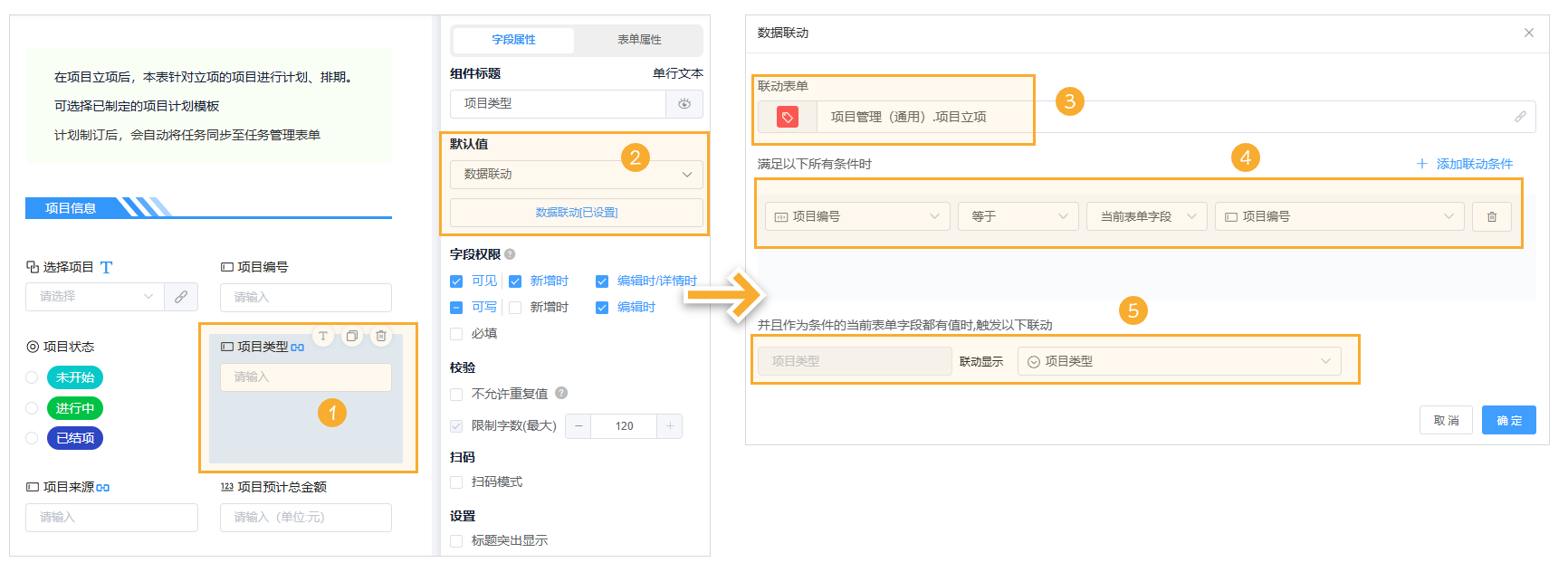Open the 默认值 数据联动 dropdown

pos(576,174)
